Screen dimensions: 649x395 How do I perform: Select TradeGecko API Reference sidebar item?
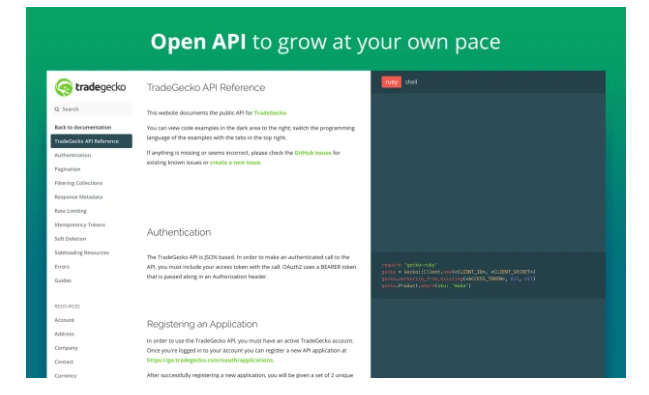(91, 141)
